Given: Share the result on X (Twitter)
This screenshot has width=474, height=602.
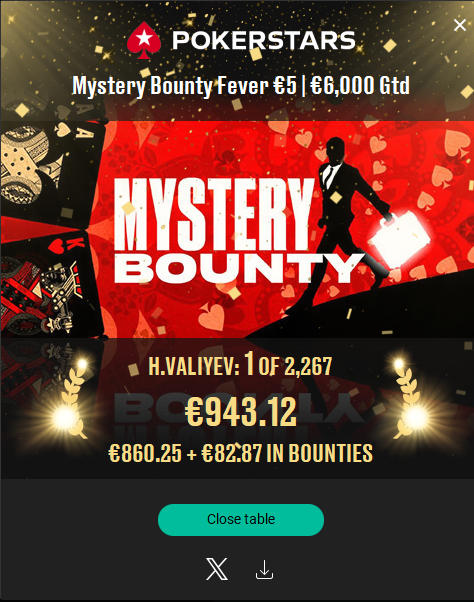Looking at the screenshot, I should click(217, 569).
